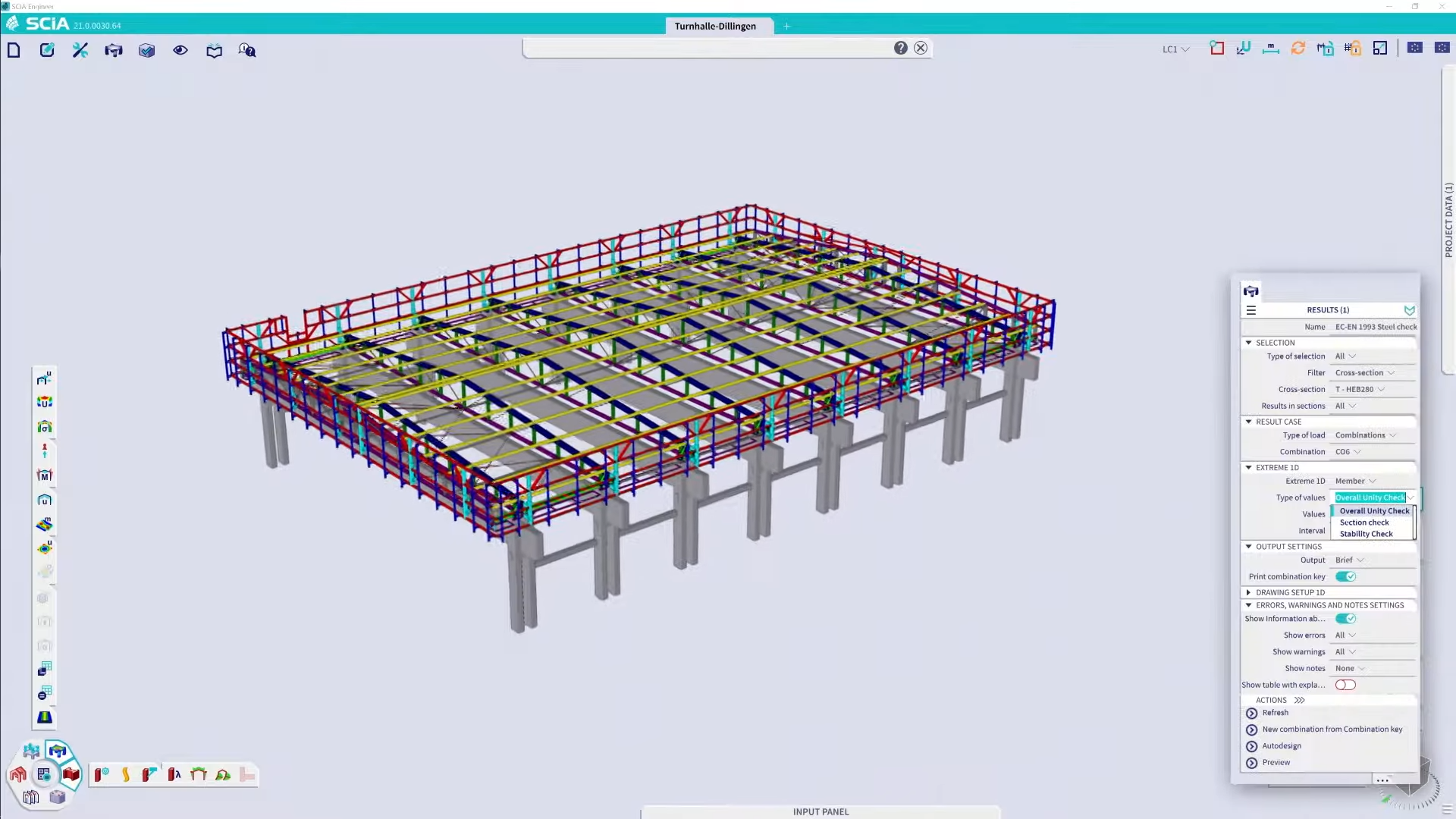
Task: Expand the DRAWING SETUP 1D section
Action: [1249, 593]
